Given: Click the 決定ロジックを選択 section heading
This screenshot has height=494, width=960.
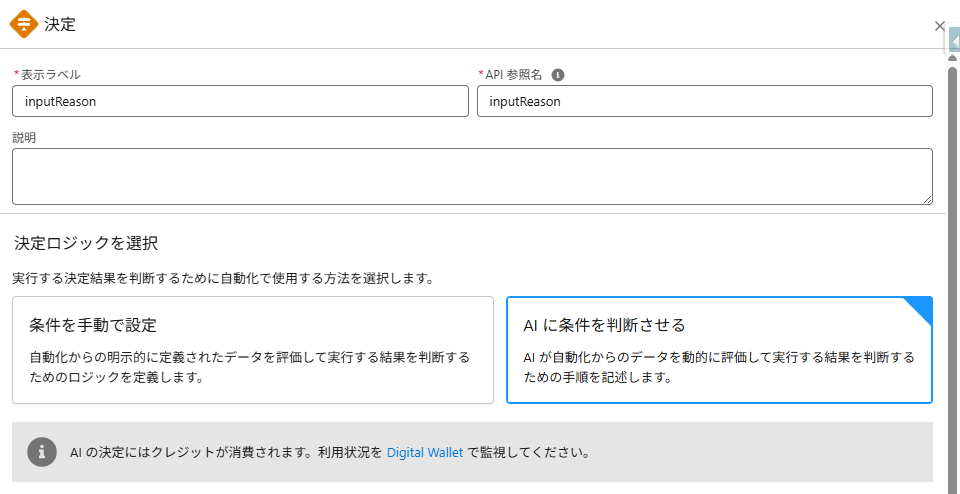Looking at the screenshot, I should [86, 243].
